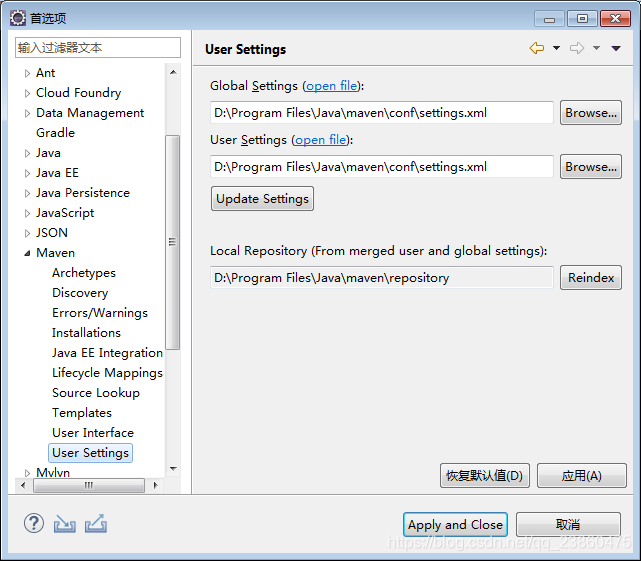The height and width of the screenshot is (561, 641).
Task: Browse for Global Settings file
Action: 591,112
